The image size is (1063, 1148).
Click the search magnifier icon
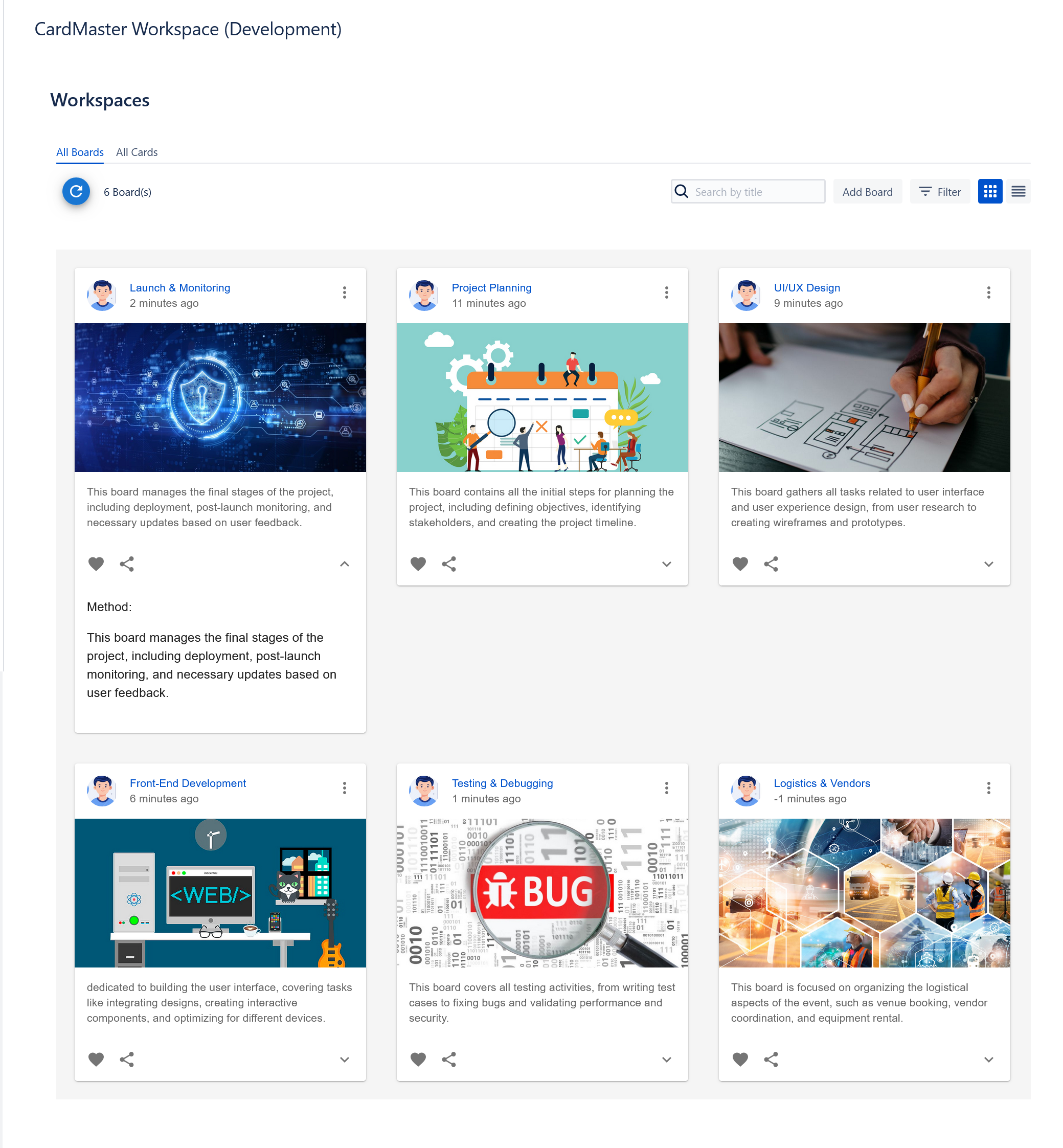point(681,192)
